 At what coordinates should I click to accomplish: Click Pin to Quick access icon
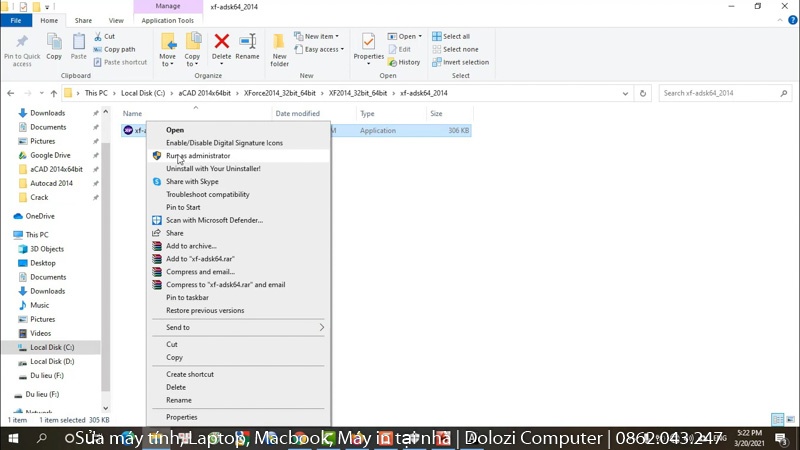(x=22, y=41)
